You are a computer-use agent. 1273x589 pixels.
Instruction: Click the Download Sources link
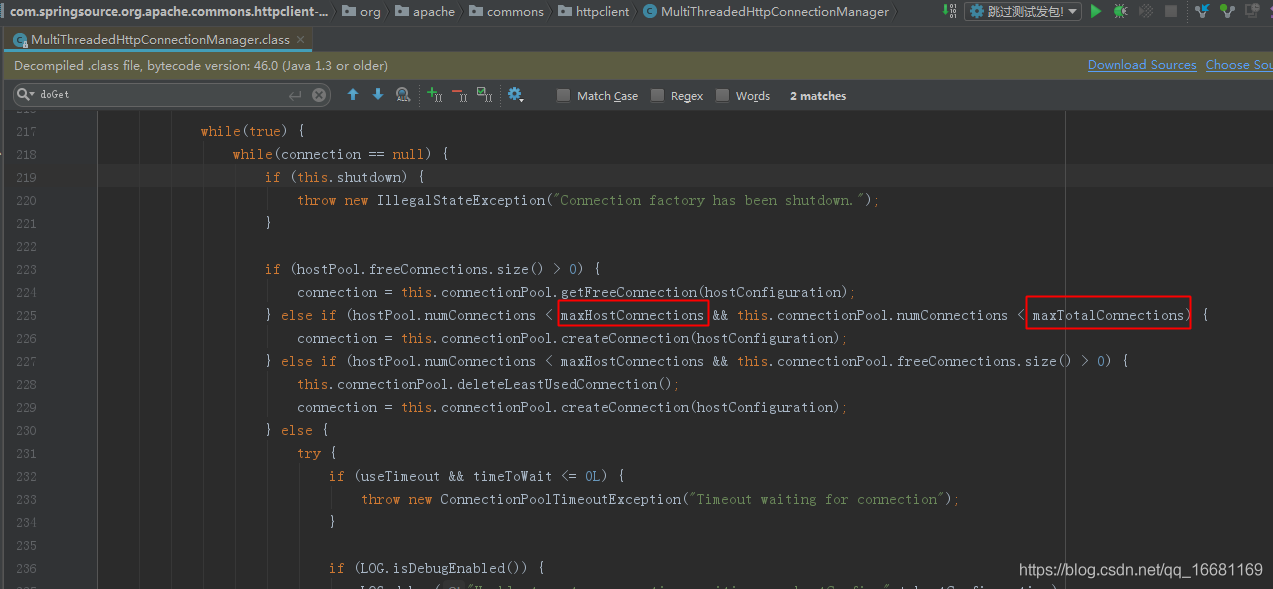[x=1142, y=65]
